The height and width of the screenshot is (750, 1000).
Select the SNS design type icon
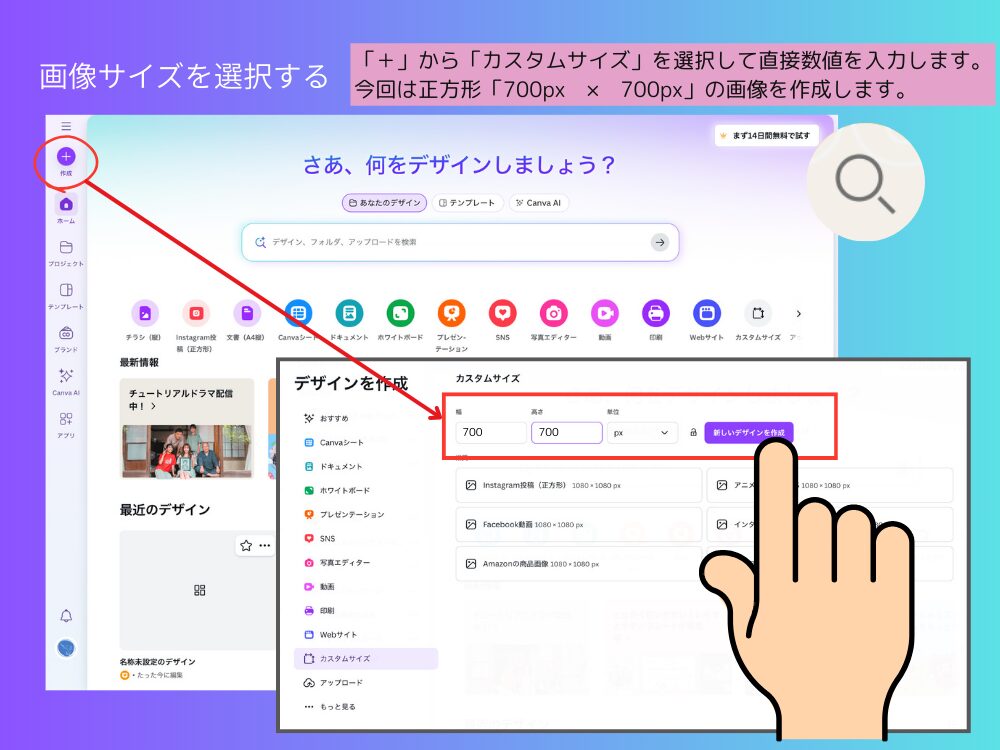502,313
